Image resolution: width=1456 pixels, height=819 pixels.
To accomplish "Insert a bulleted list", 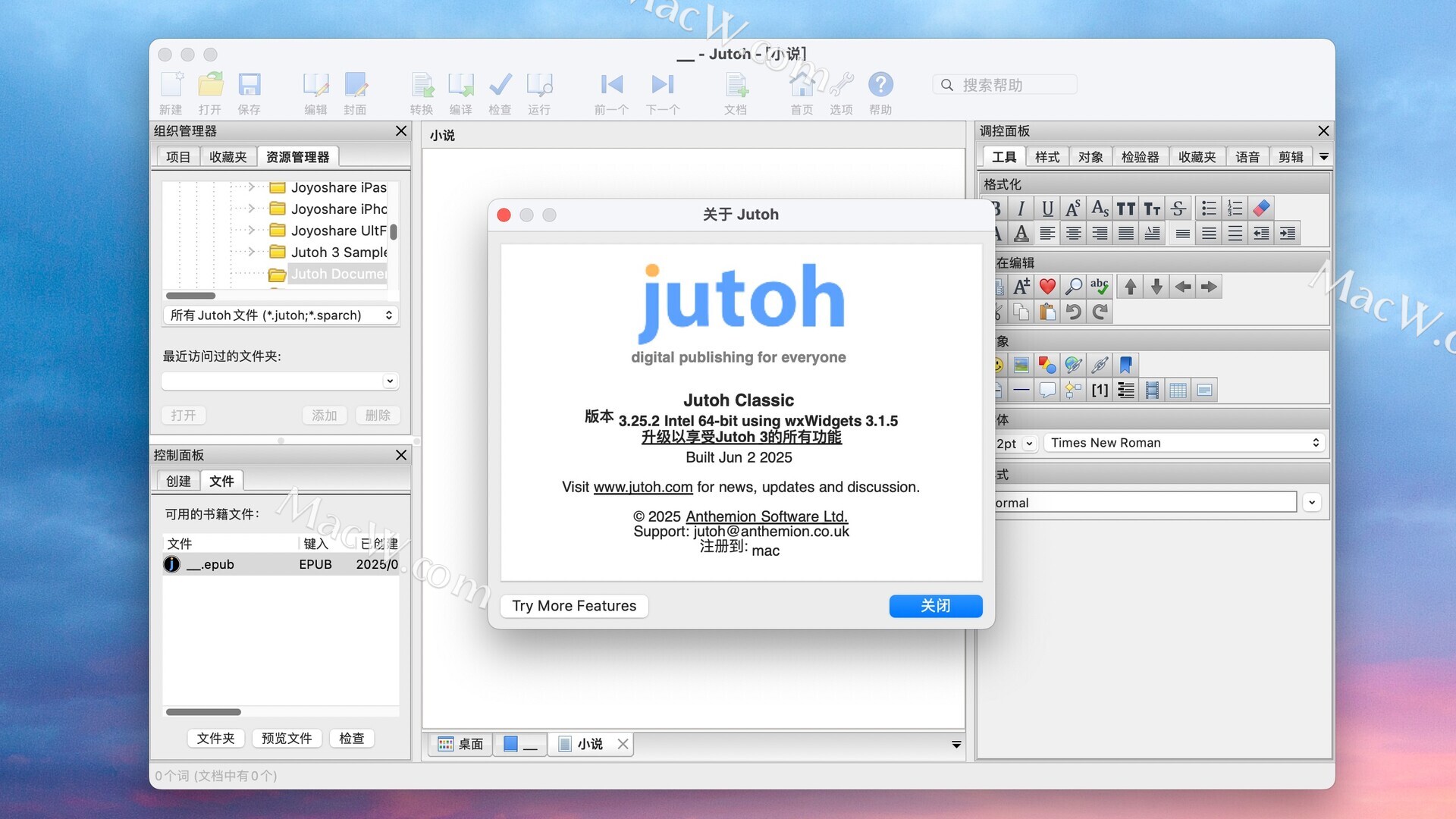I will (x=1209, y=209).
